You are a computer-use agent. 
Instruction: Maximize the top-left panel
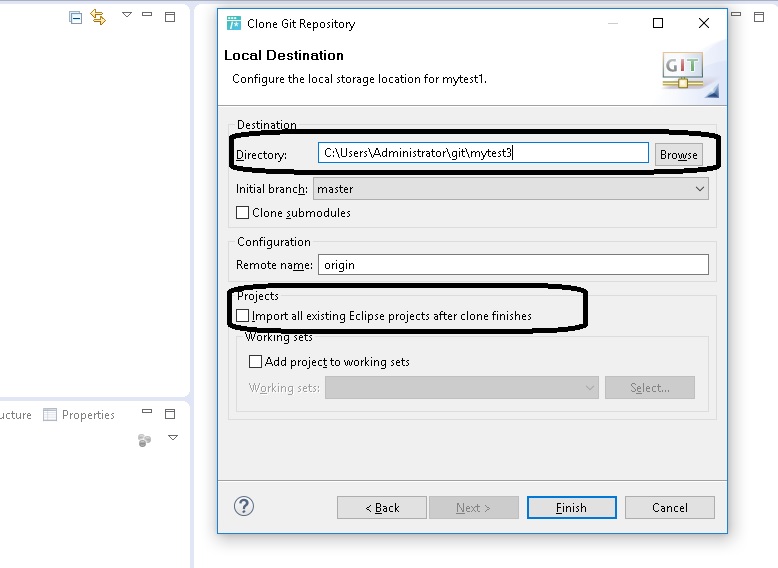coord(170,17)
